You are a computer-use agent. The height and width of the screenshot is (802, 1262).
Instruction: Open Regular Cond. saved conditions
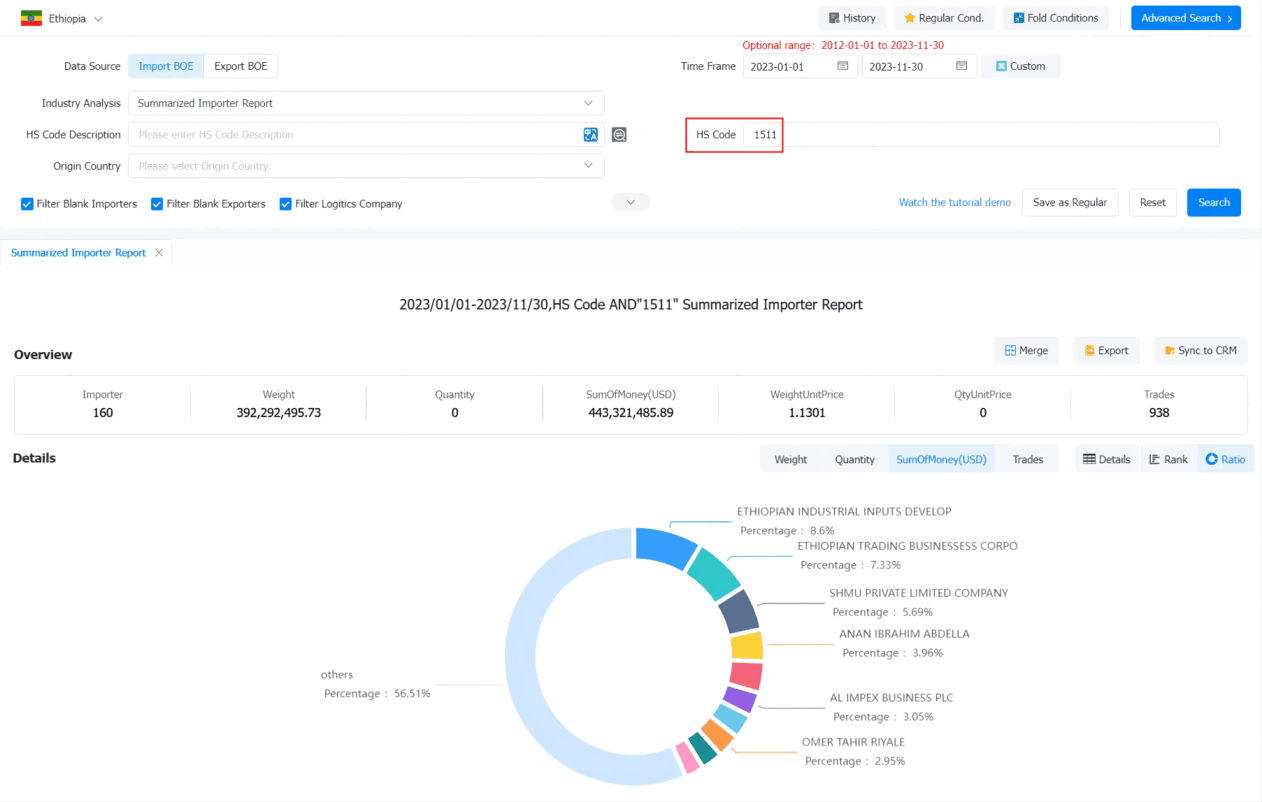coord(944,18)
